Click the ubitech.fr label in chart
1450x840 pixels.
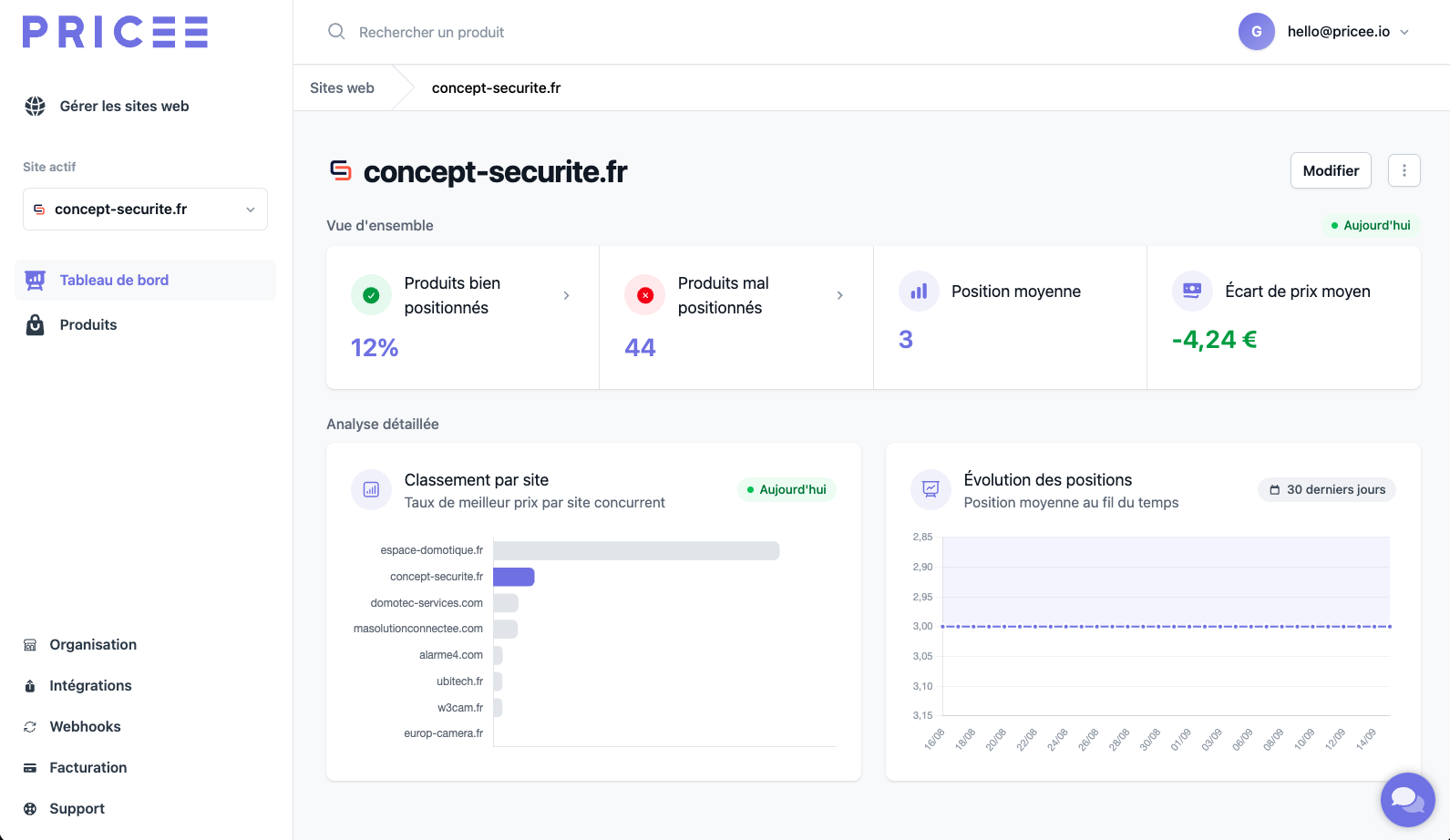(460, 681)
